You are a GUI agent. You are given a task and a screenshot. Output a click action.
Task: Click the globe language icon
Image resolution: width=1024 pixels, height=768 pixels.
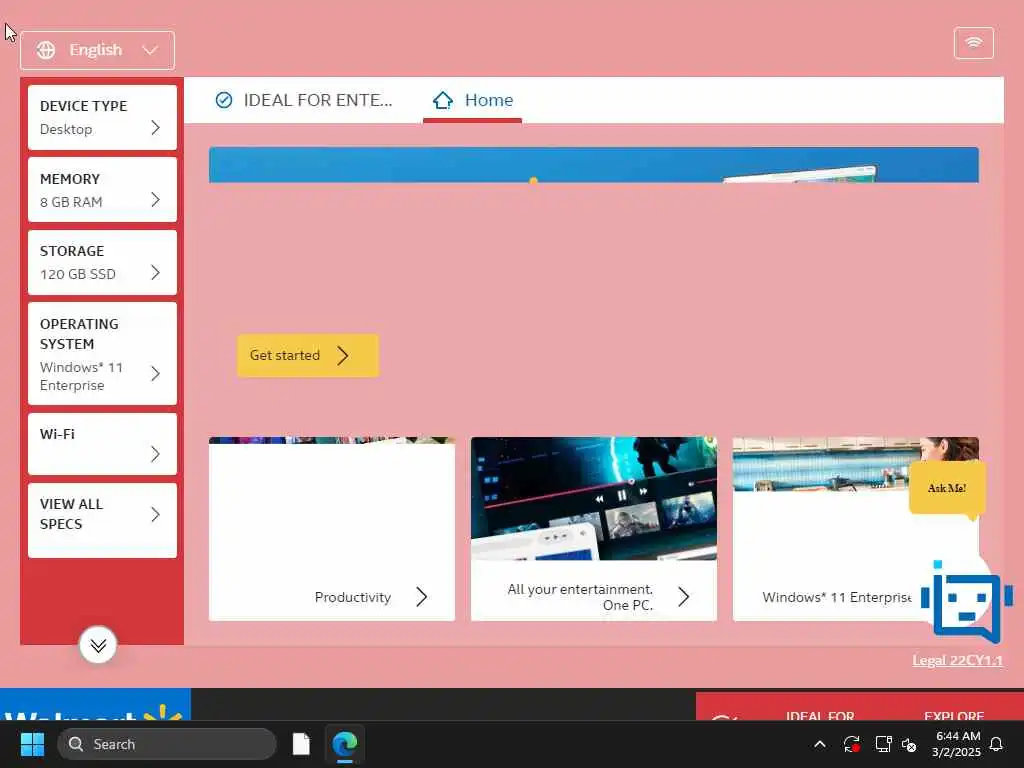(46, 50)
